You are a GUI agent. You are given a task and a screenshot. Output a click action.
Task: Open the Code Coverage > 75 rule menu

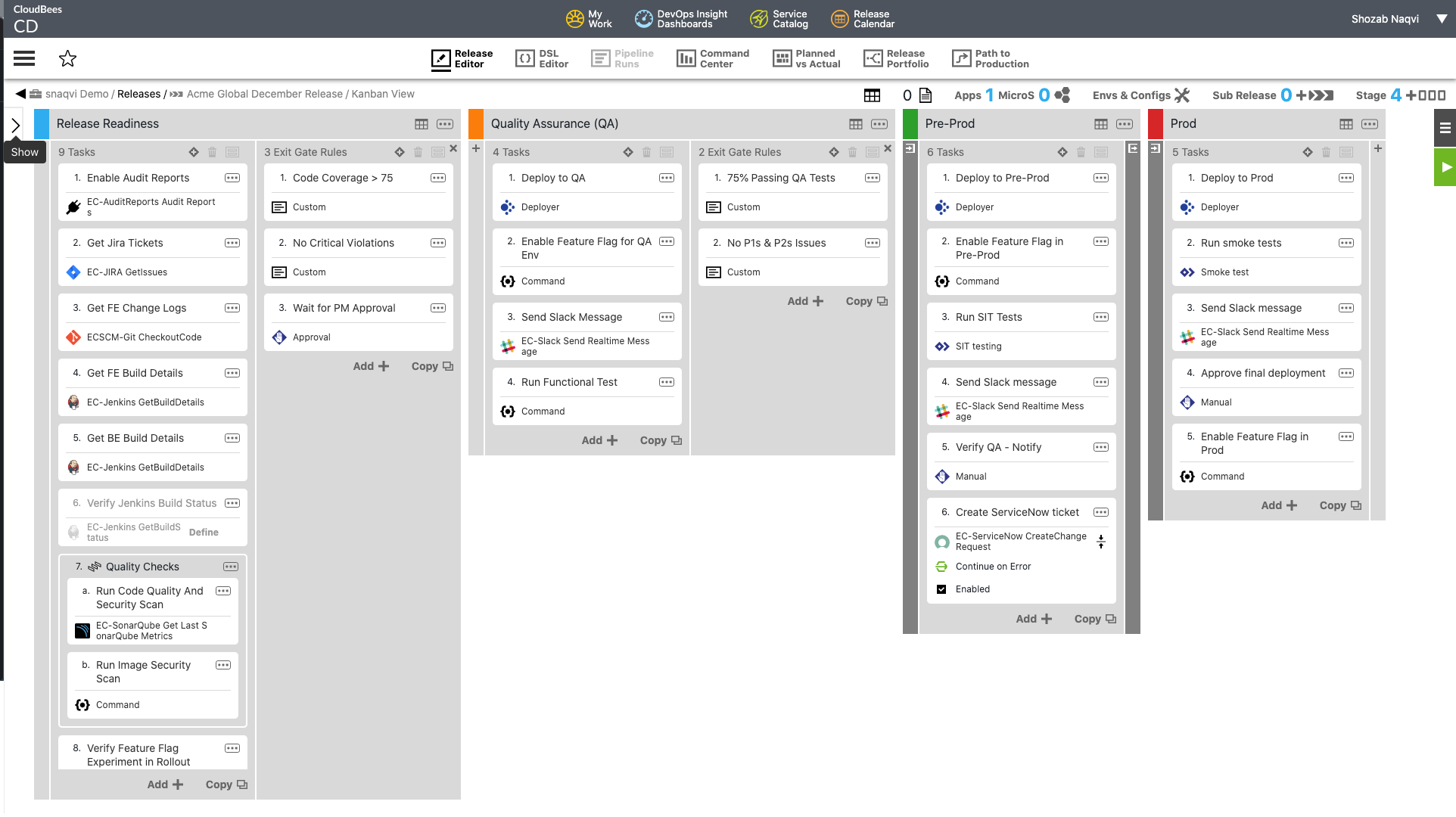[438, 178]
